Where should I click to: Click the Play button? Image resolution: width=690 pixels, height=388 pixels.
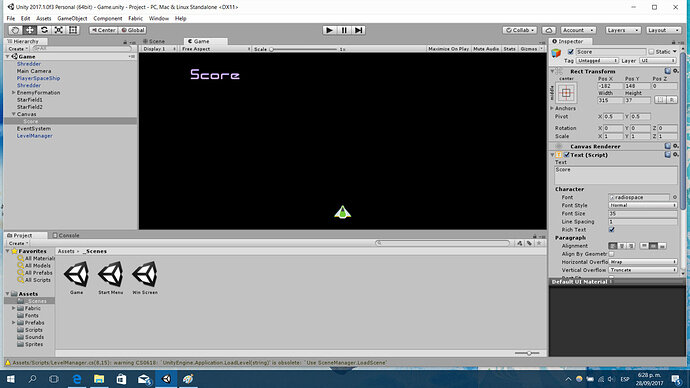(329, 30)
